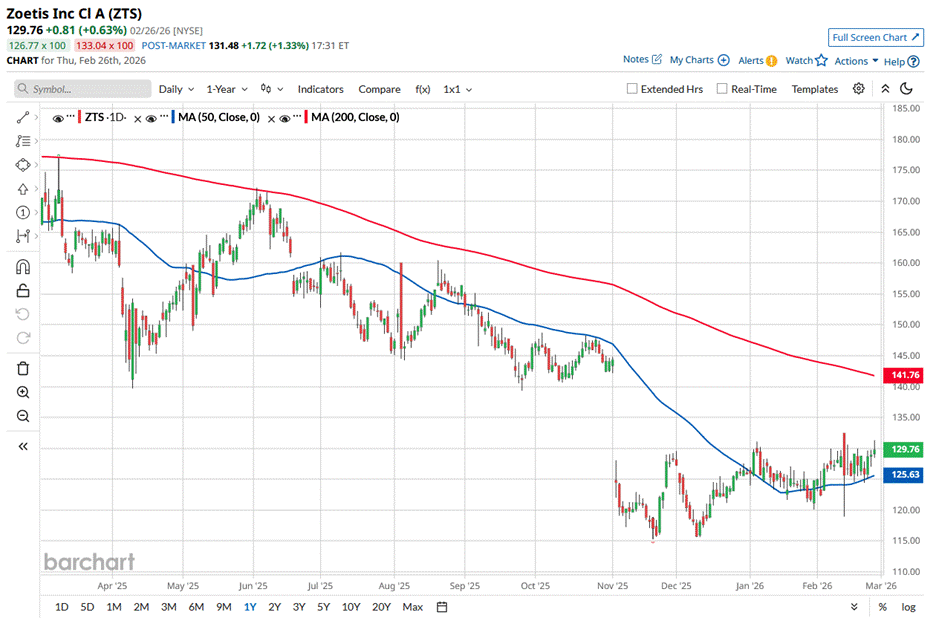This screenshot has width=936, height=618.
Task: Open Alerts notification icon
Action: coord(772,60)
